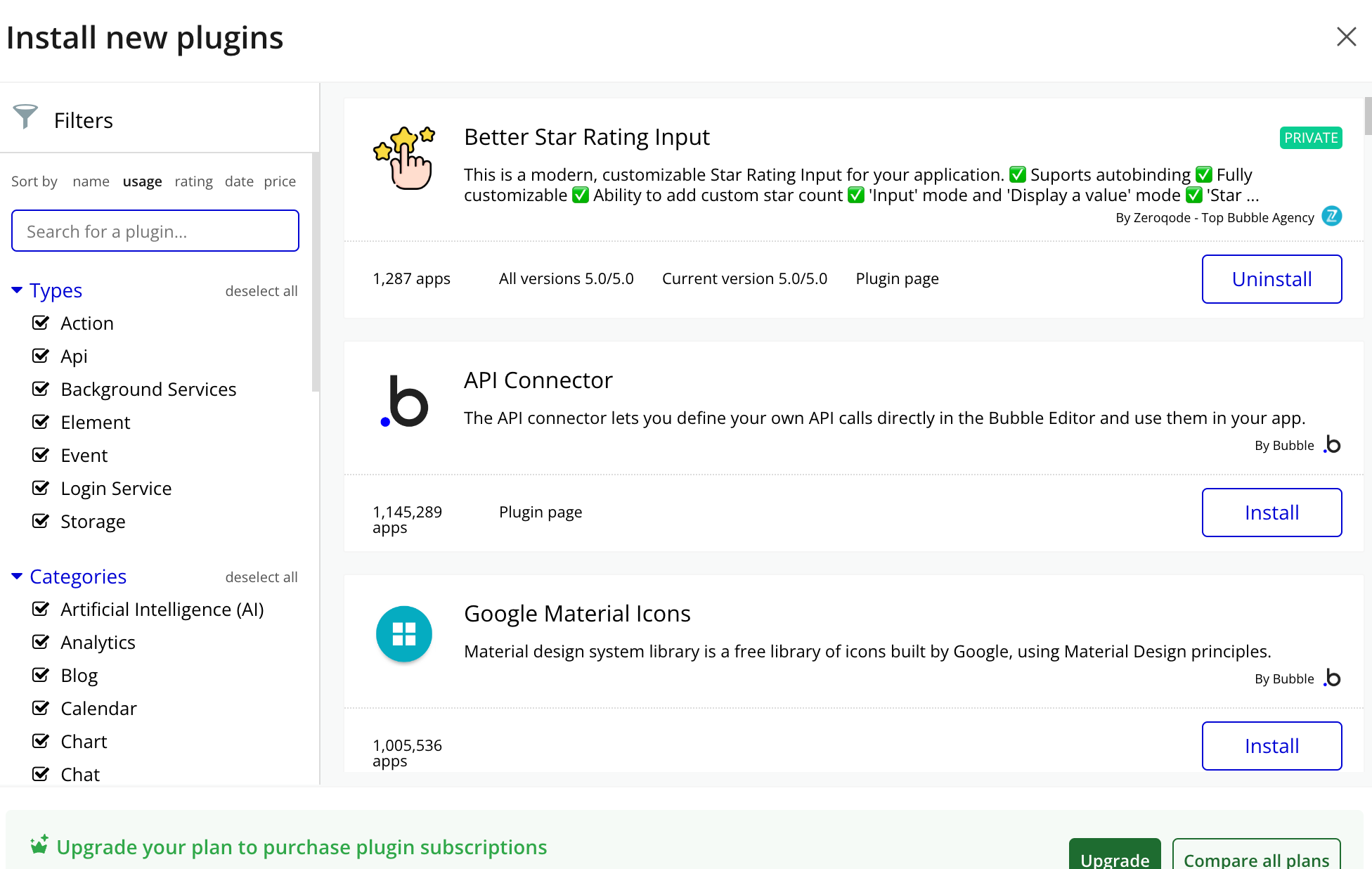The width and height of the screenshot is (1372, 869).
Task: Install the API Connector plugin
Action: coord(1271,513)
